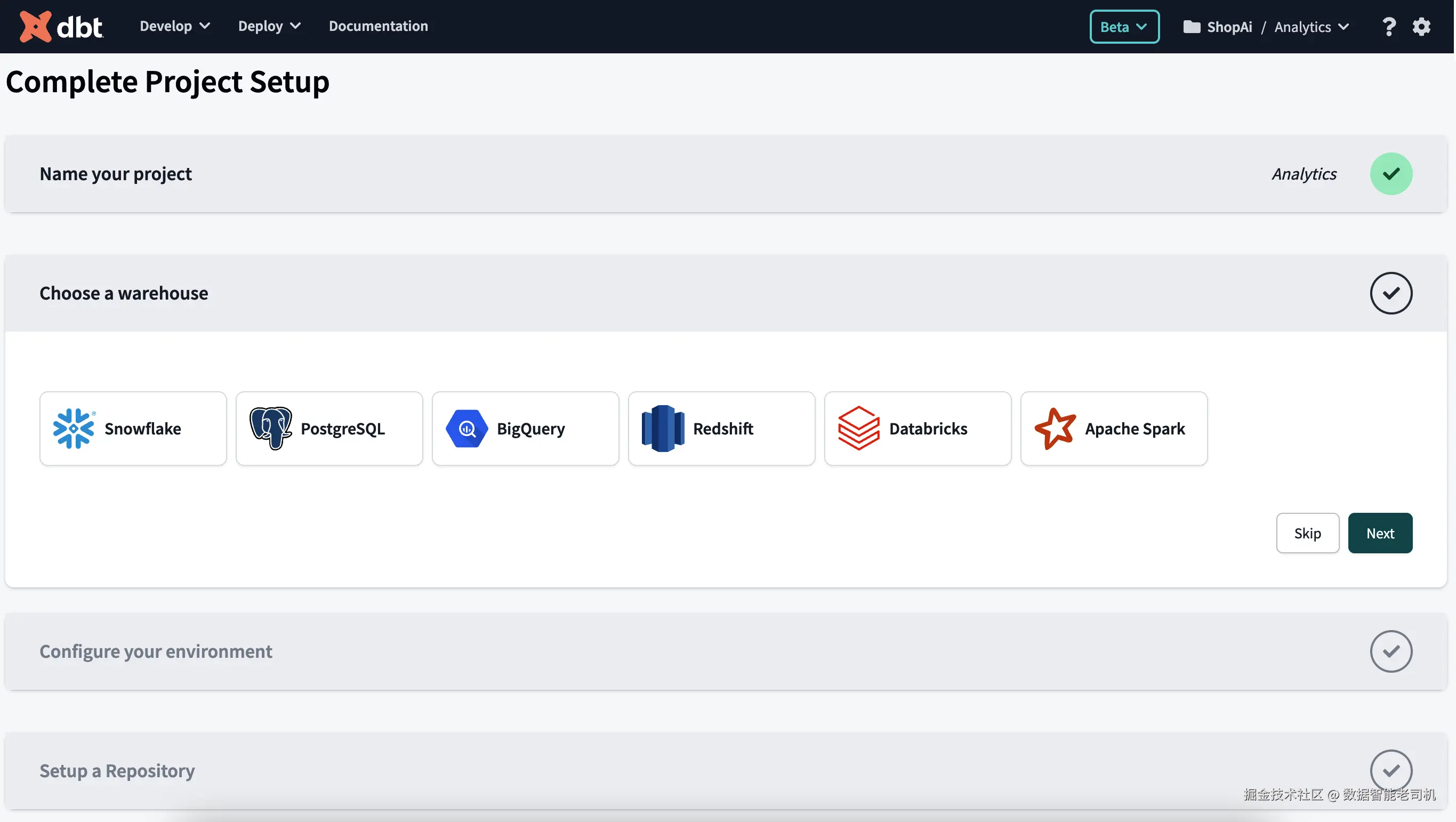Choose the PostgreSQL warehouse card
Viewport: 1456px width, 822px height.
[x=329, y=429]
